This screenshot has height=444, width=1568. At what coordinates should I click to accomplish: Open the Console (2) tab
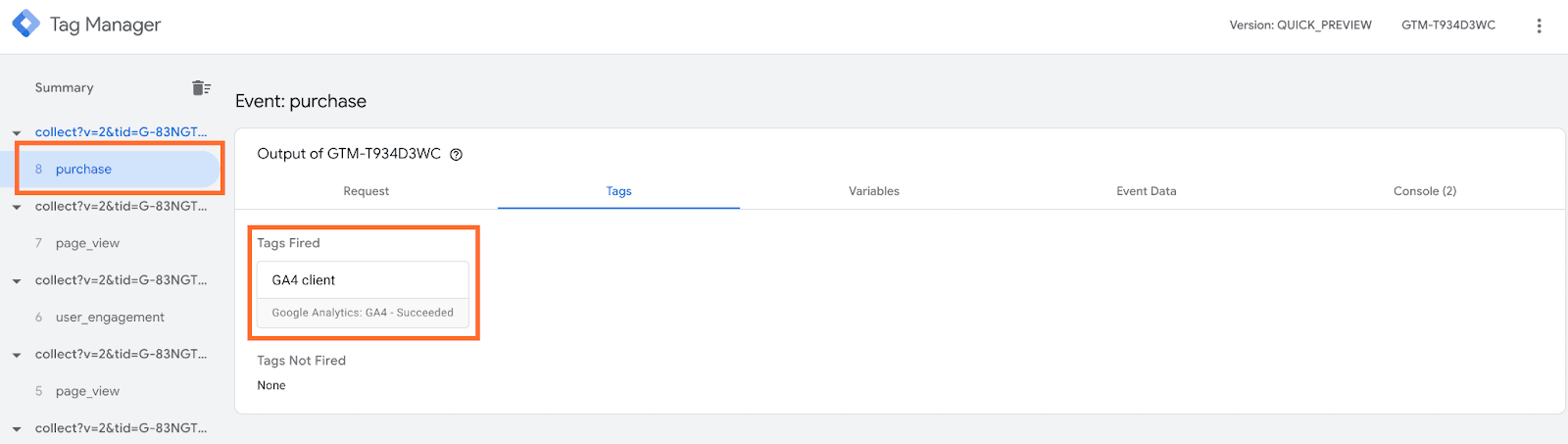tap(1424, 191)
